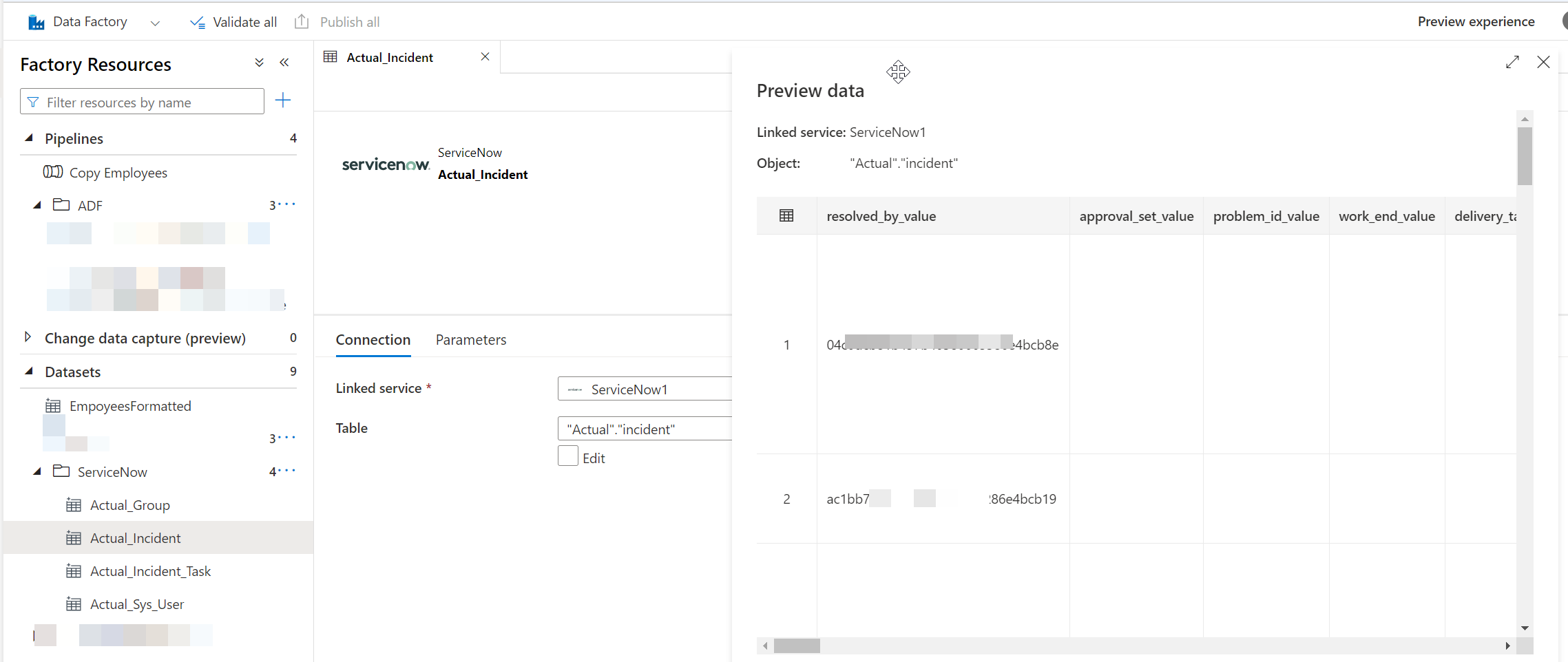Click work_end_value column header

(1387, 215)
